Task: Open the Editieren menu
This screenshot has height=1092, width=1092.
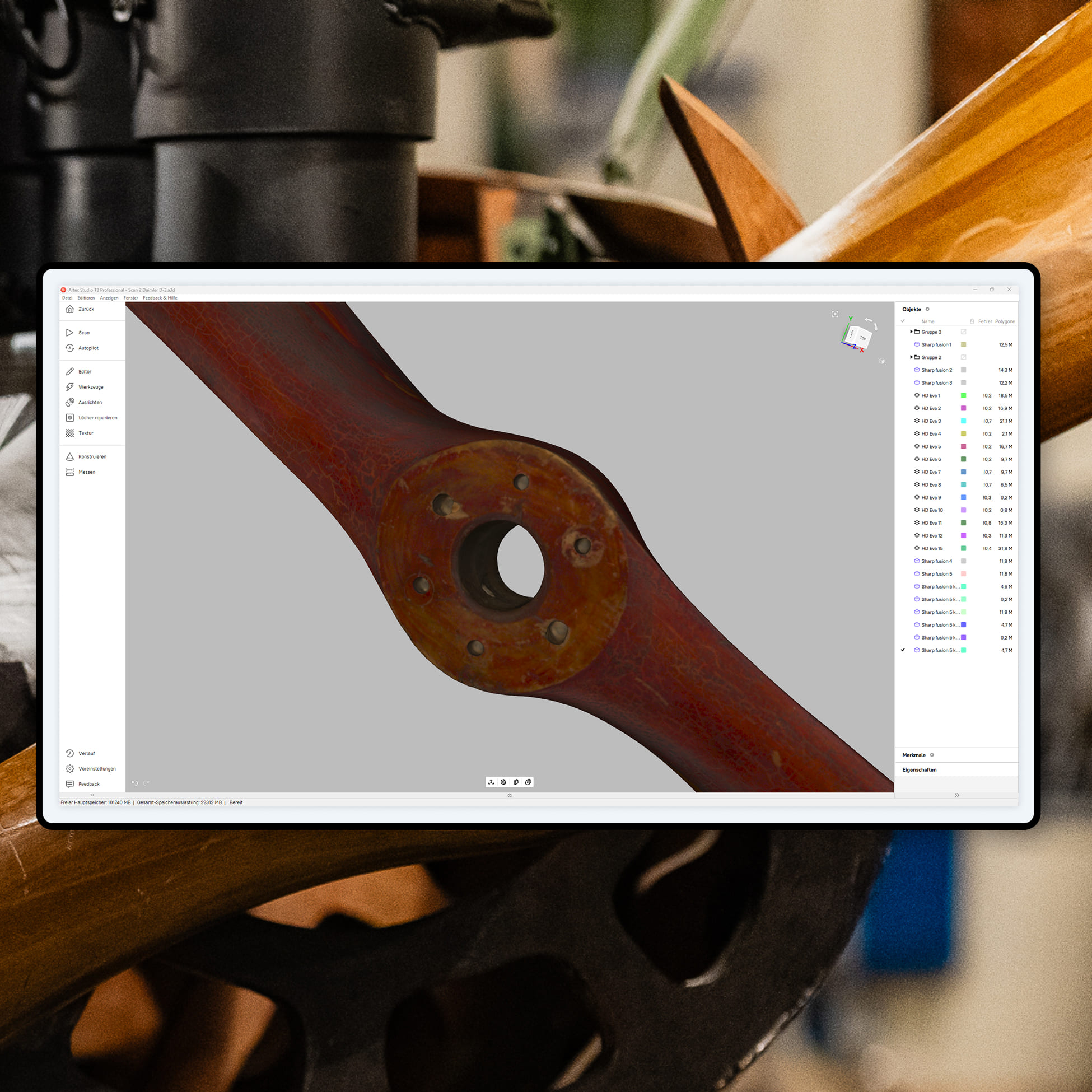Action: coord(86,298)
